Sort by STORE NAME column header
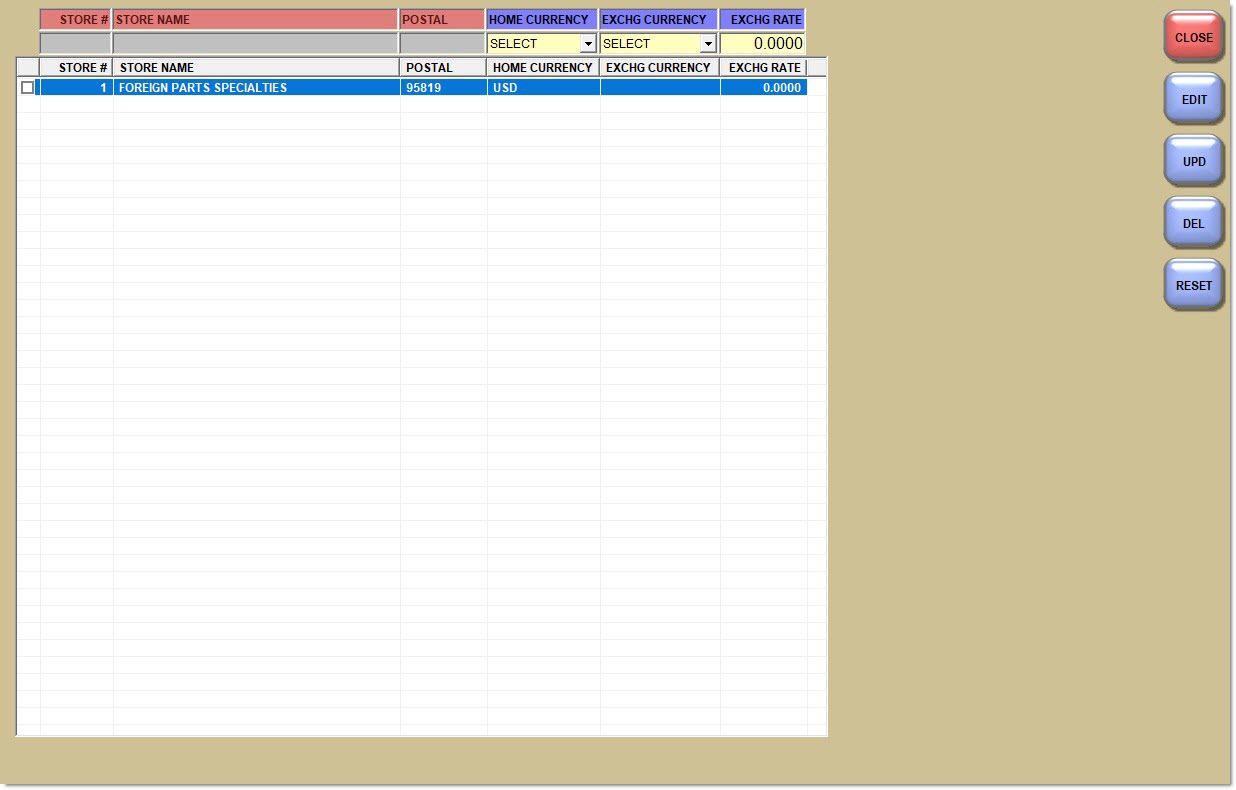1236x790 pixels. [x=256, y=68]
